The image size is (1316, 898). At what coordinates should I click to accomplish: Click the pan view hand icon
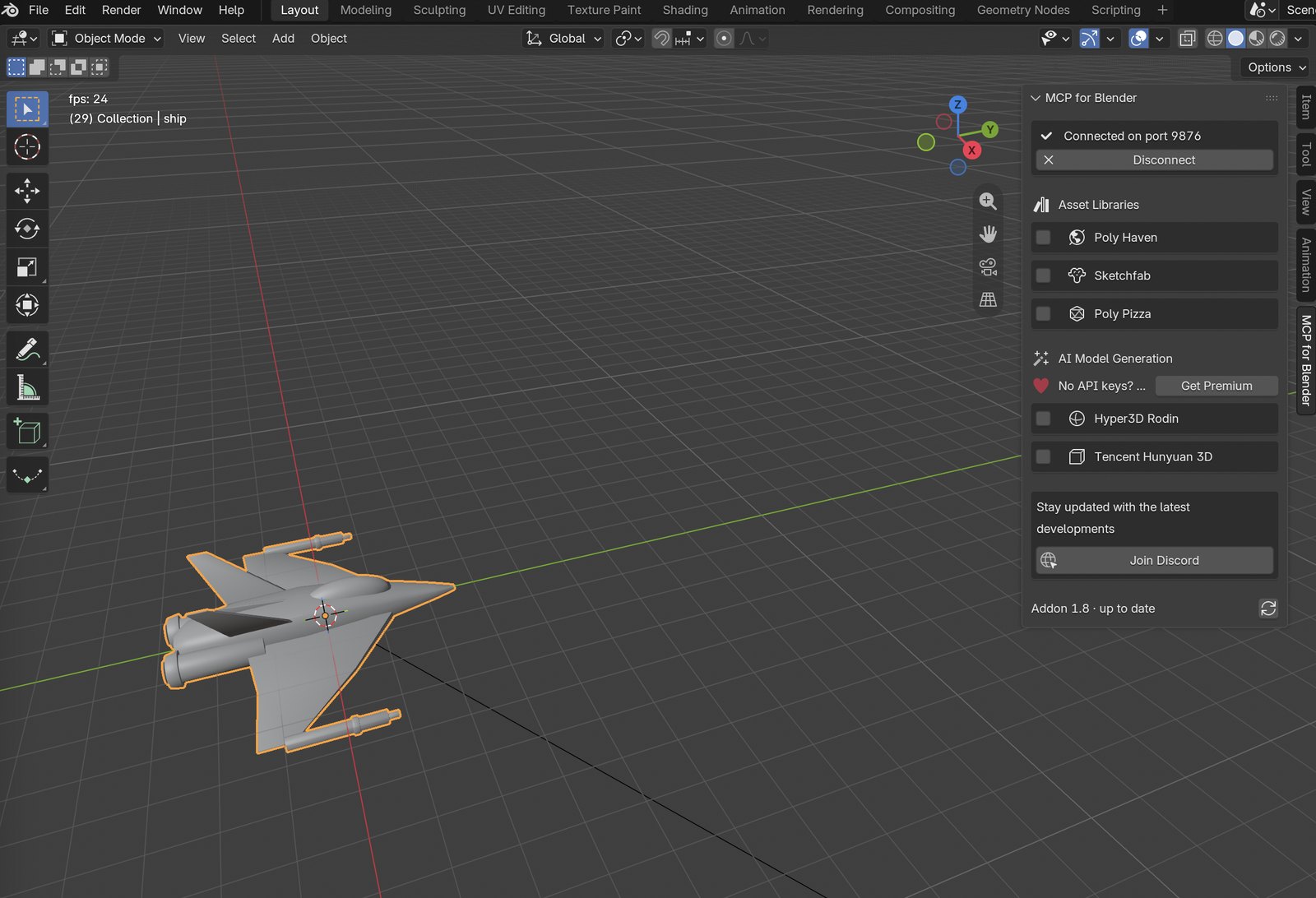click(988, 234)
